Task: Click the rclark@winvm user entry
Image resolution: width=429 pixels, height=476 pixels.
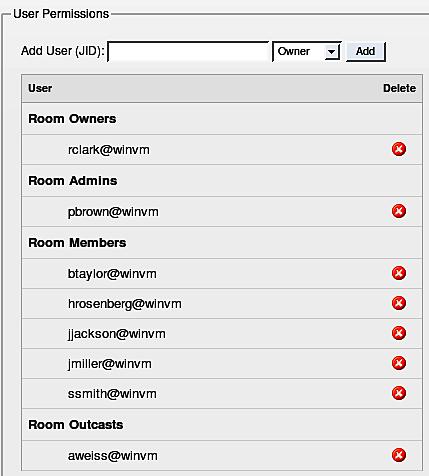Action: [109, 150]
